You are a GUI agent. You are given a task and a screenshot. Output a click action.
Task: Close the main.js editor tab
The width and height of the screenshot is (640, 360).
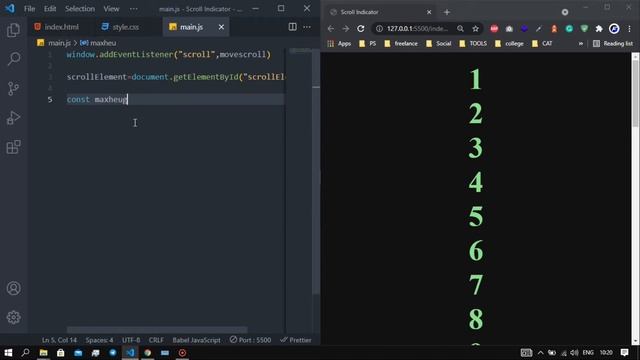(221, 27)
